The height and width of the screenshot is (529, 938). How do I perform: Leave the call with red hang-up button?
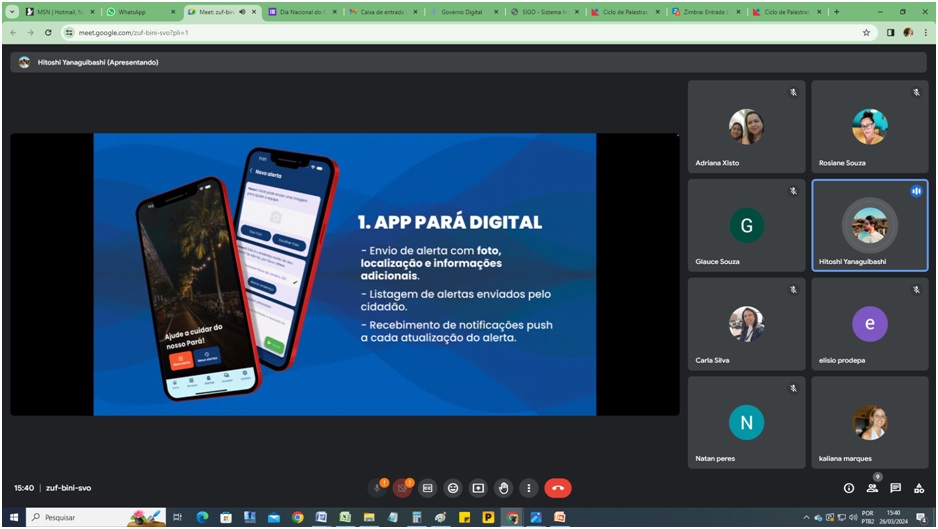pos(558,488)
